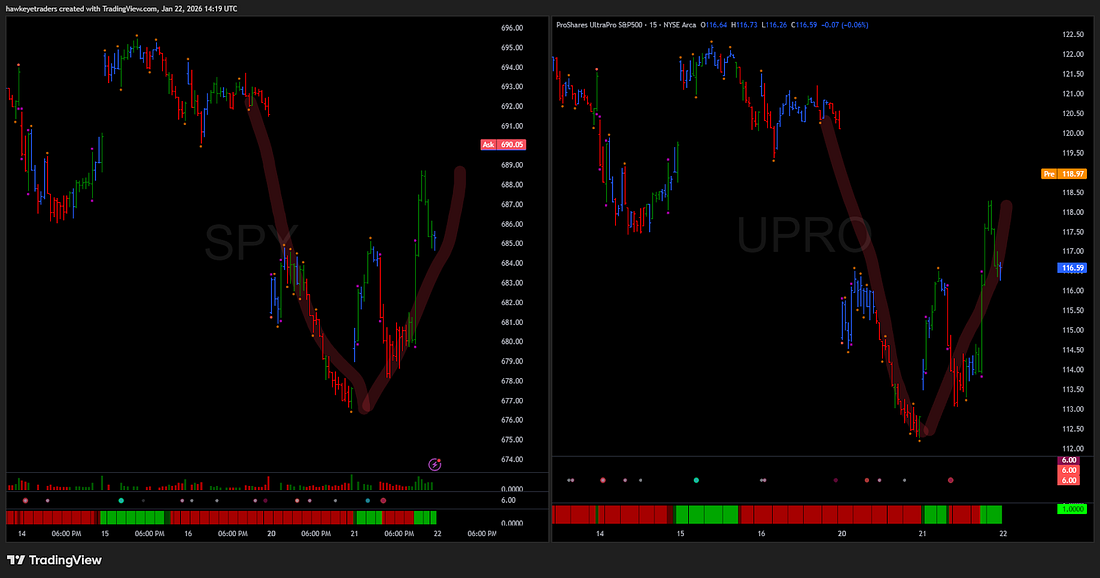Viewport: 1100px width, 578px height.
Task: Open the TradingView logo link in the footer
Action: [x=55, y=560]
